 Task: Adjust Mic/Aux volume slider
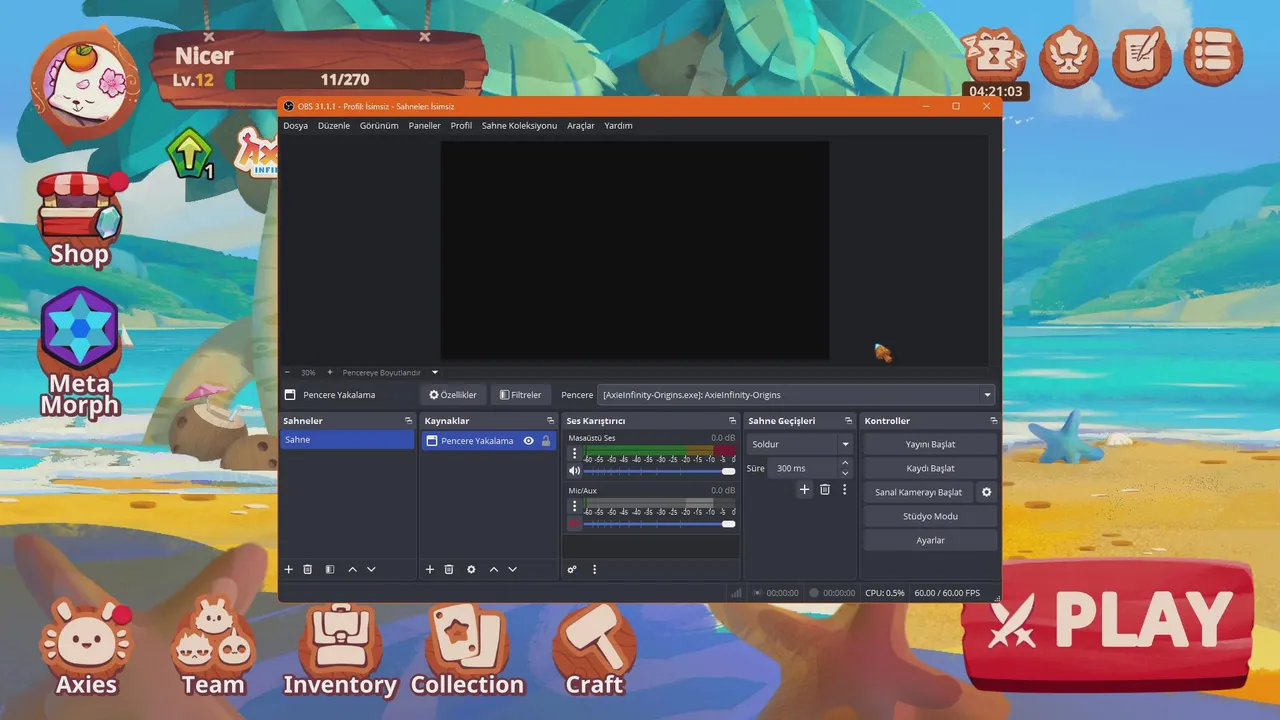(660, 523)
